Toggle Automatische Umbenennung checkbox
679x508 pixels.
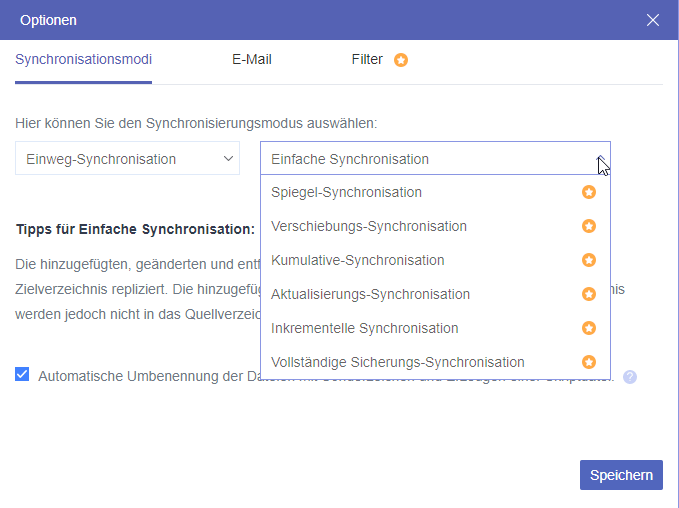22,375
